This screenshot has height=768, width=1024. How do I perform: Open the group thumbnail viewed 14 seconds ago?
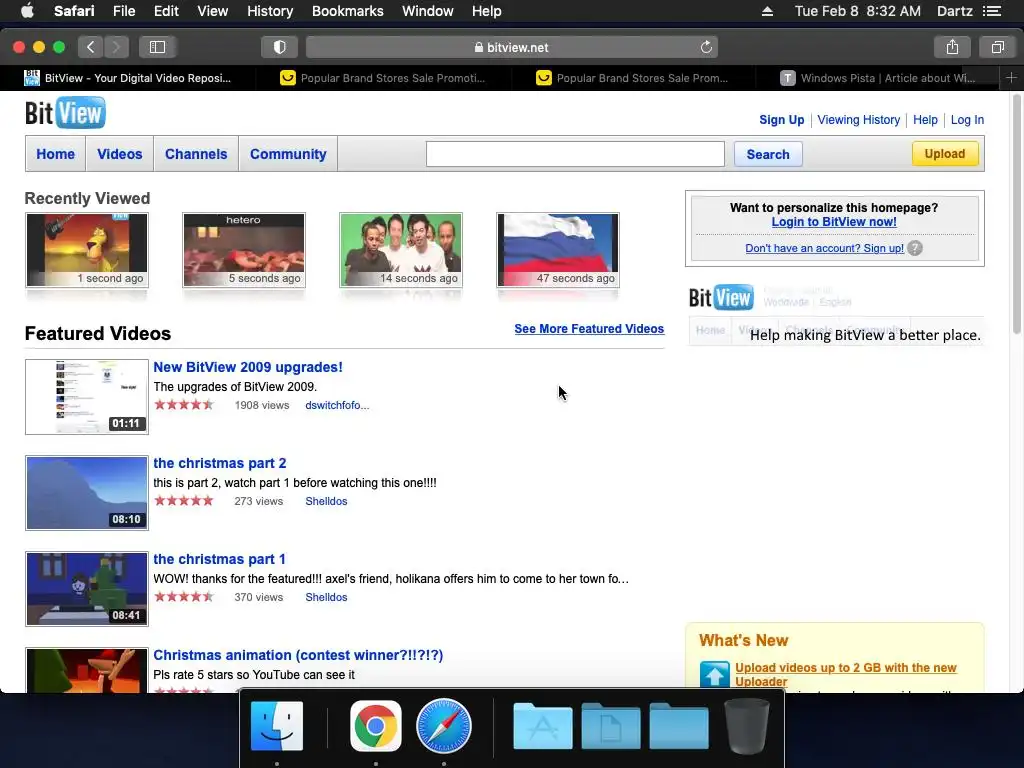(x=401, y=249)
